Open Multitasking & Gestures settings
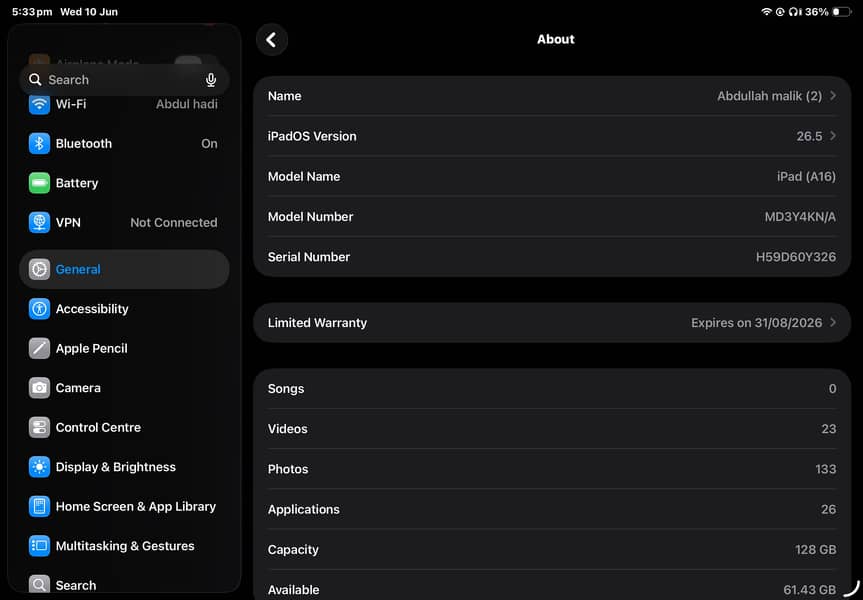This screenshot has width=863, height=600. coord(124,546)
